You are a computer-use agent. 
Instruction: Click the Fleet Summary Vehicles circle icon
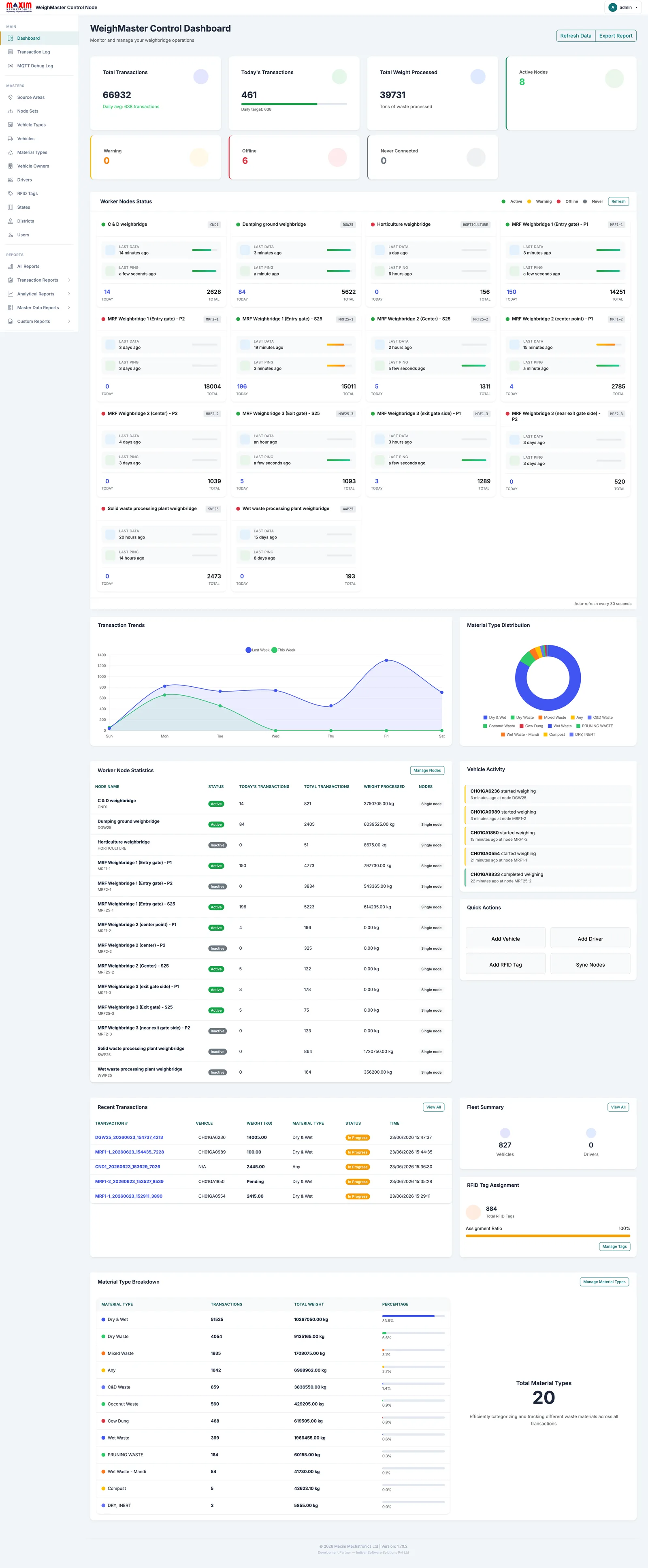(x=505, y=1133)
